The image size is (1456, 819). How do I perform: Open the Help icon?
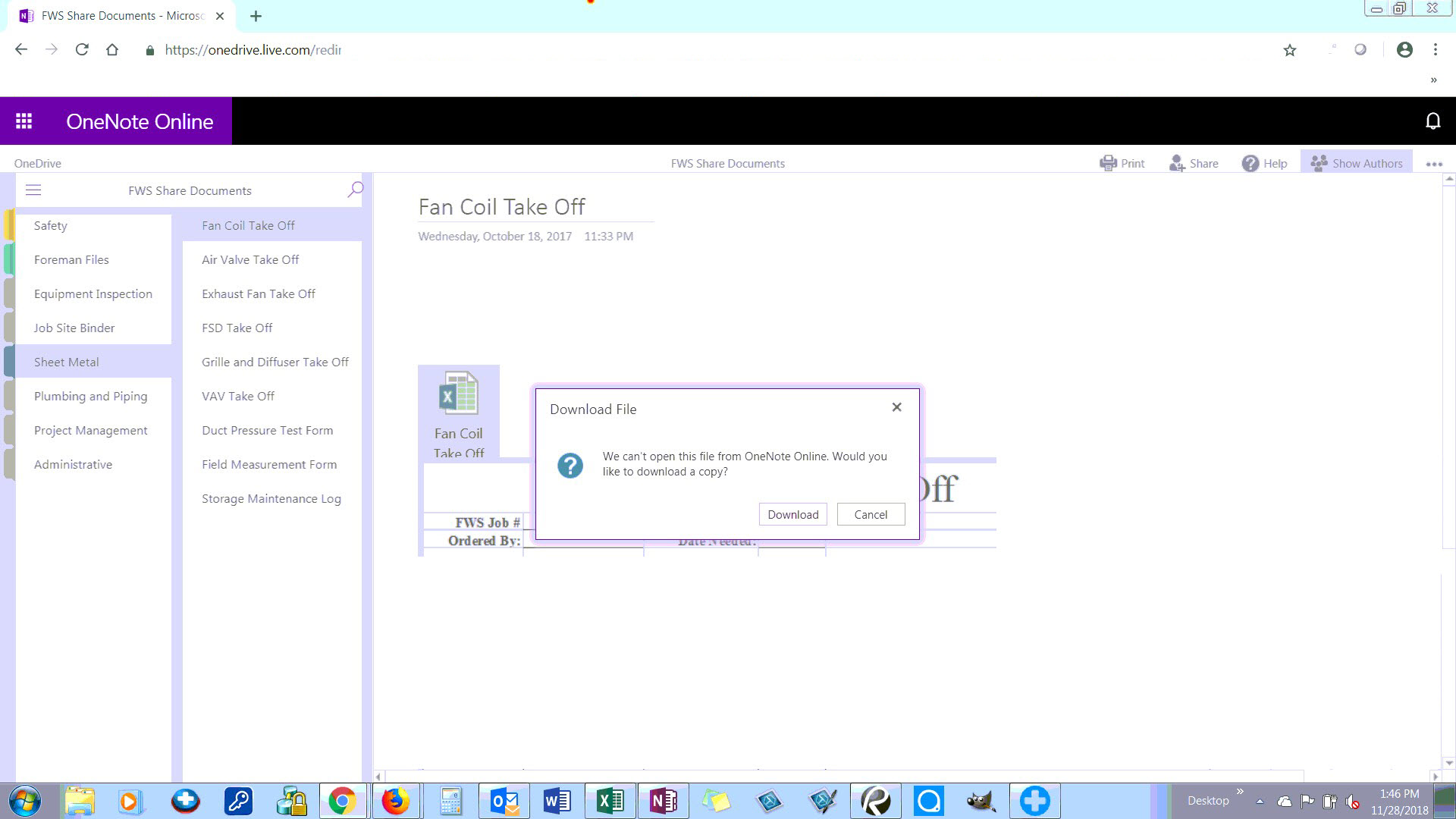[x=1250, y=163]
